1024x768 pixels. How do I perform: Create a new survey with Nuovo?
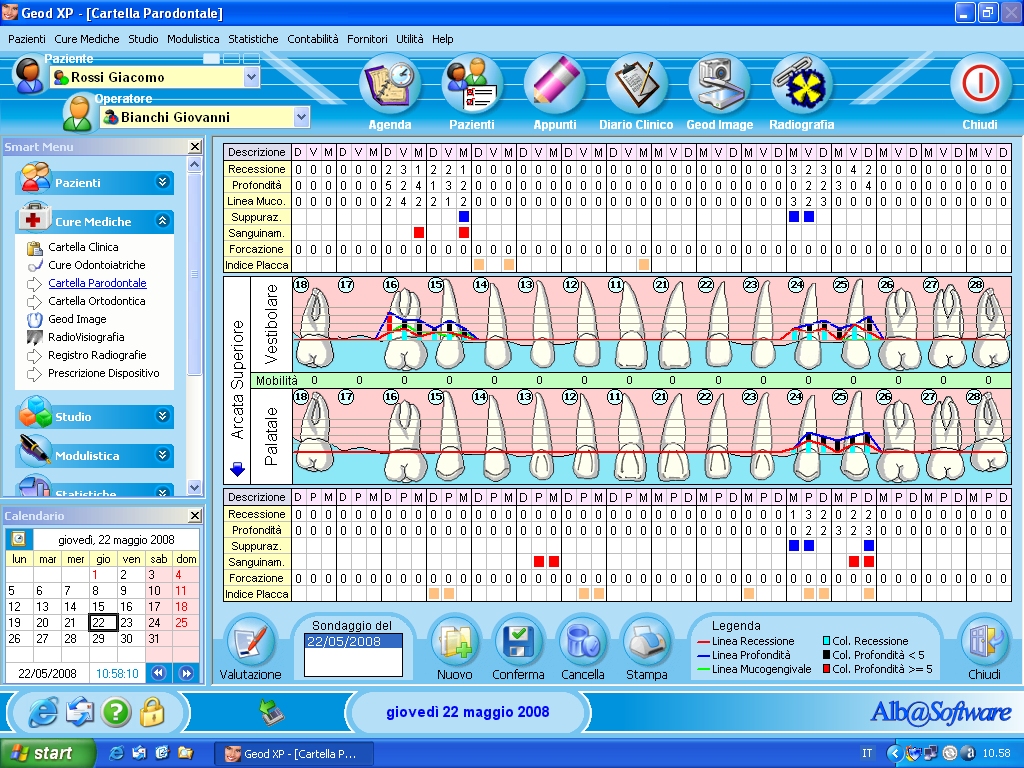coord(455,641)
